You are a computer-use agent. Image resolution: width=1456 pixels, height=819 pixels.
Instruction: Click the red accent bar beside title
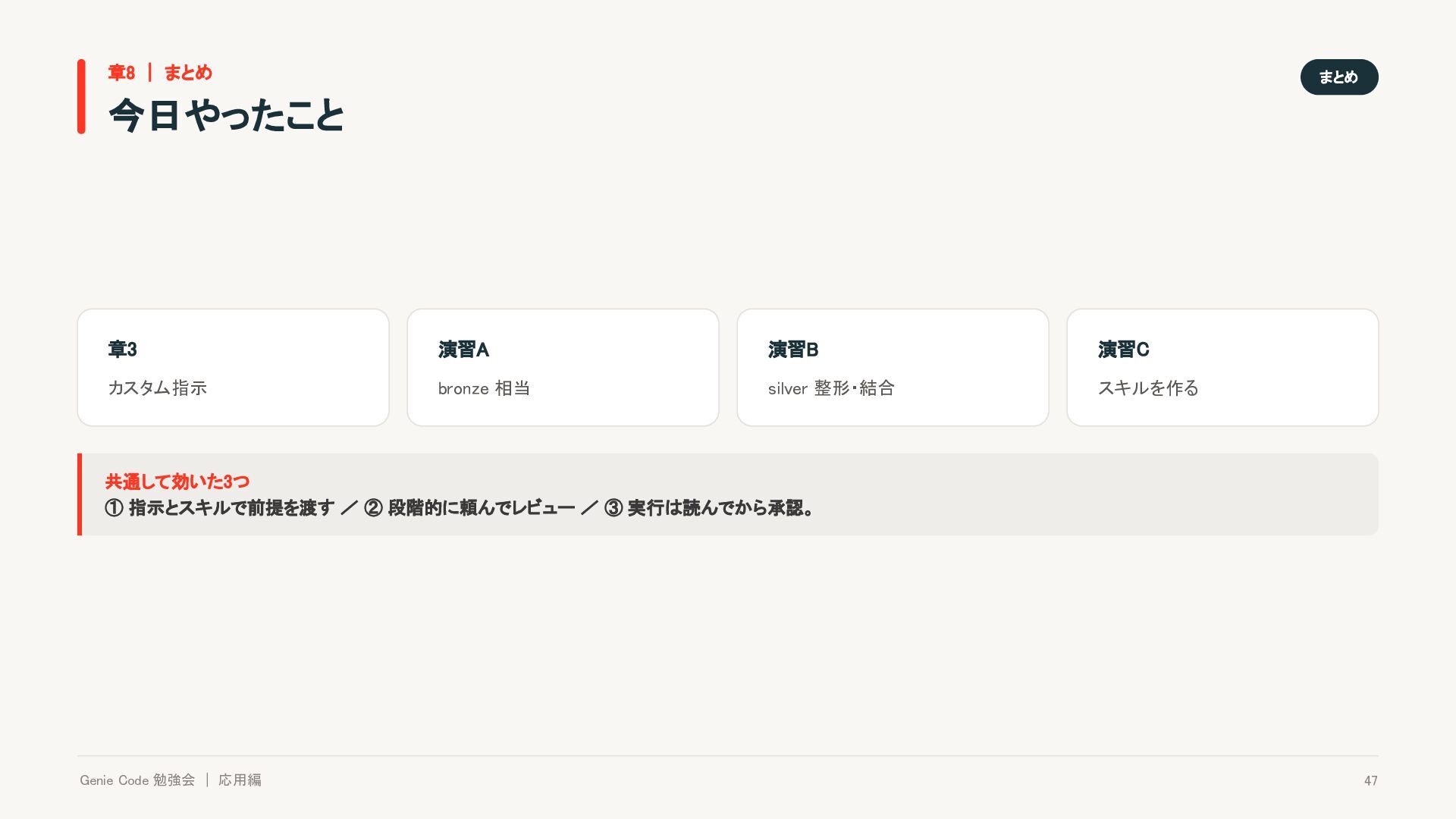tap(81, 96)
